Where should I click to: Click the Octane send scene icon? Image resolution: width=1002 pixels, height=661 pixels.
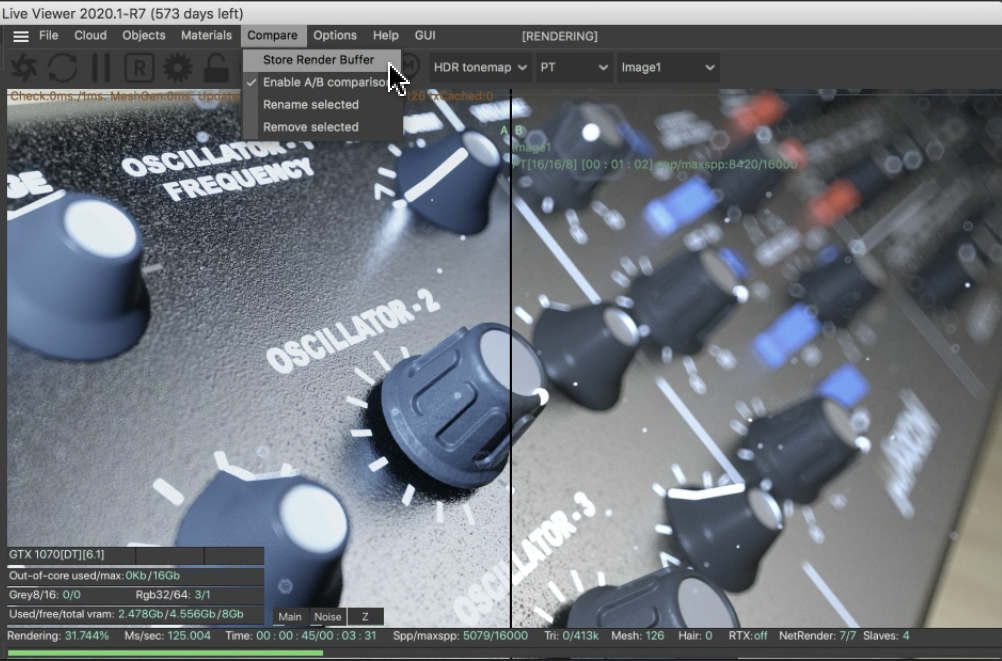click(x=24, y=67)
